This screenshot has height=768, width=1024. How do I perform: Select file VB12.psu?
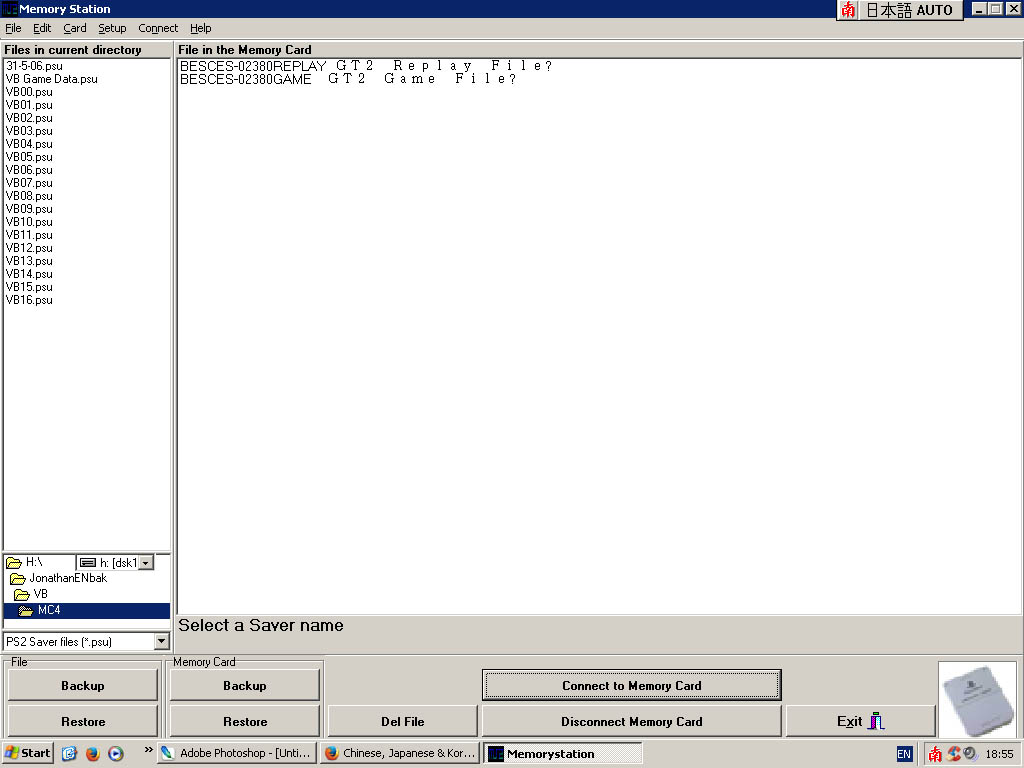point(29,248)
